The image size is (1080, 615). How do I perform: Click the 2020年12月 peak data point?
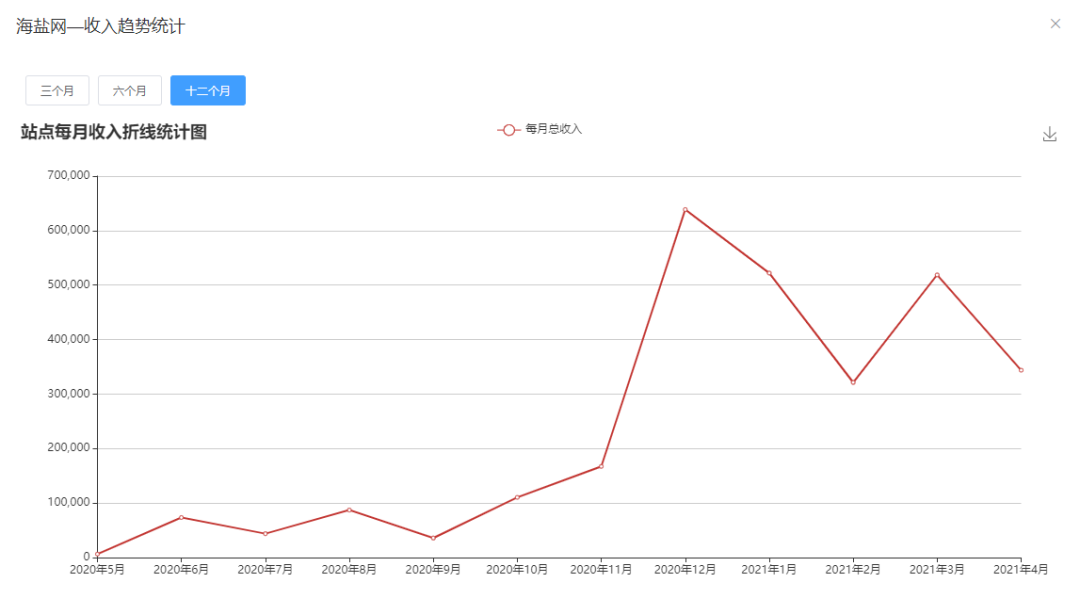click(x=685, y=209)
